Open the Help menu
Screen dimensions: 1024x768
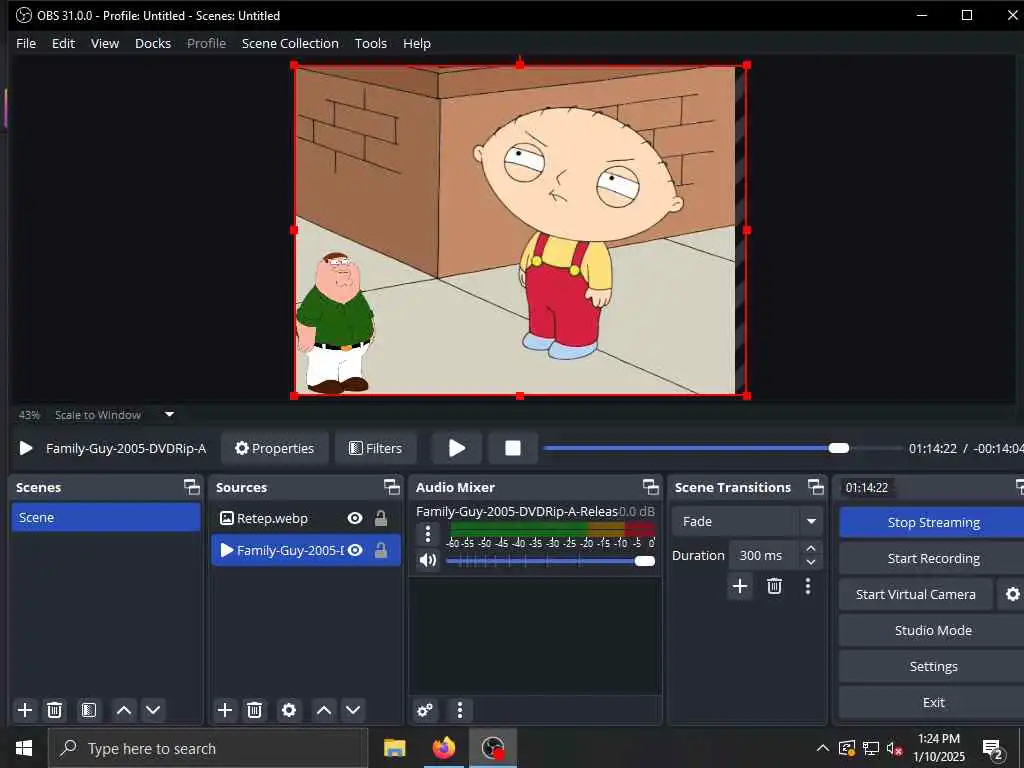(417, 43)
